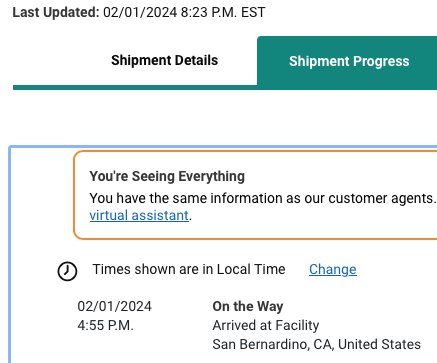437x363 pixels.
Task: Click the customer agents information sentence
Action: pyautogui.click(x=263, y=198)
